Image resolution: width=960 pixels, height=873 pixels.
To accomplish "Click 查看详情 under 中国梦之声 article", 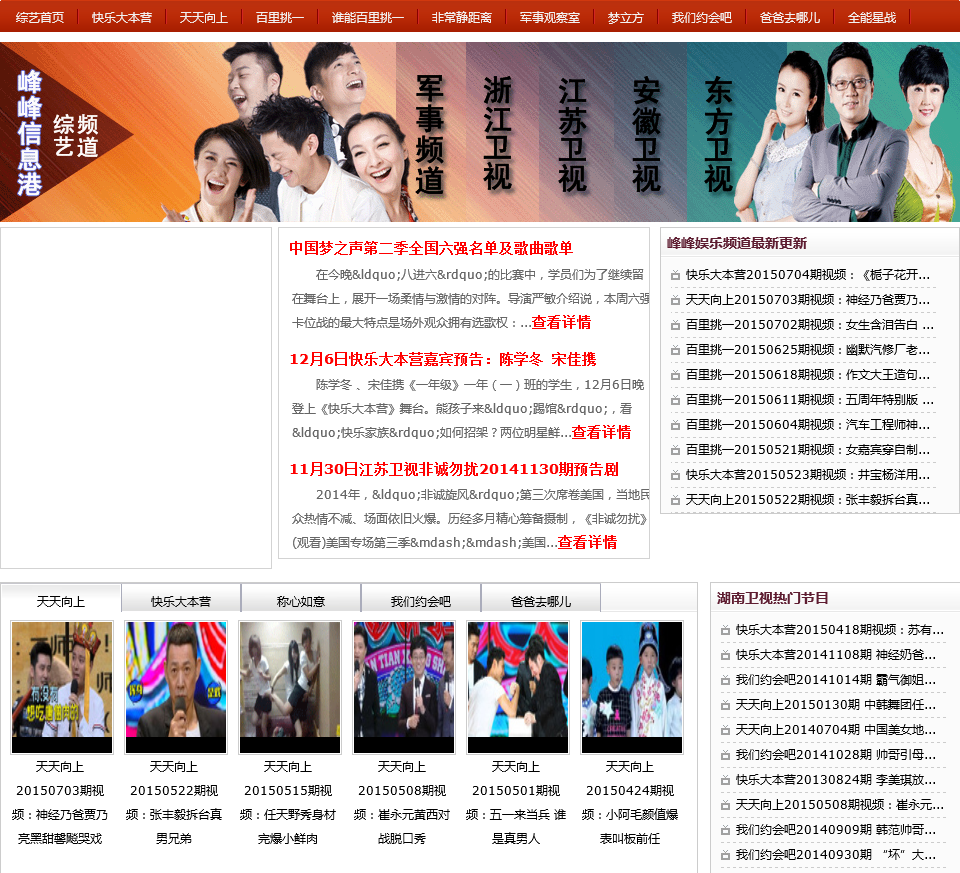I will pyautogui.click(x=561, y=322).
